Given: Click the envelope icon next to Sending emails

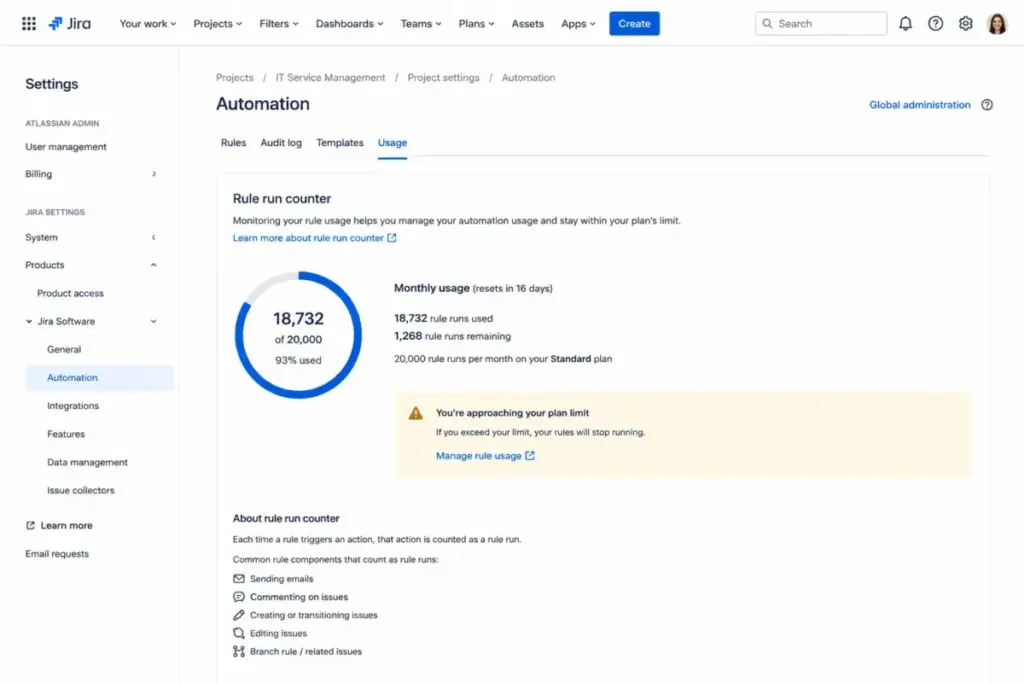Looking at the screenshot, I should point(239,579).
